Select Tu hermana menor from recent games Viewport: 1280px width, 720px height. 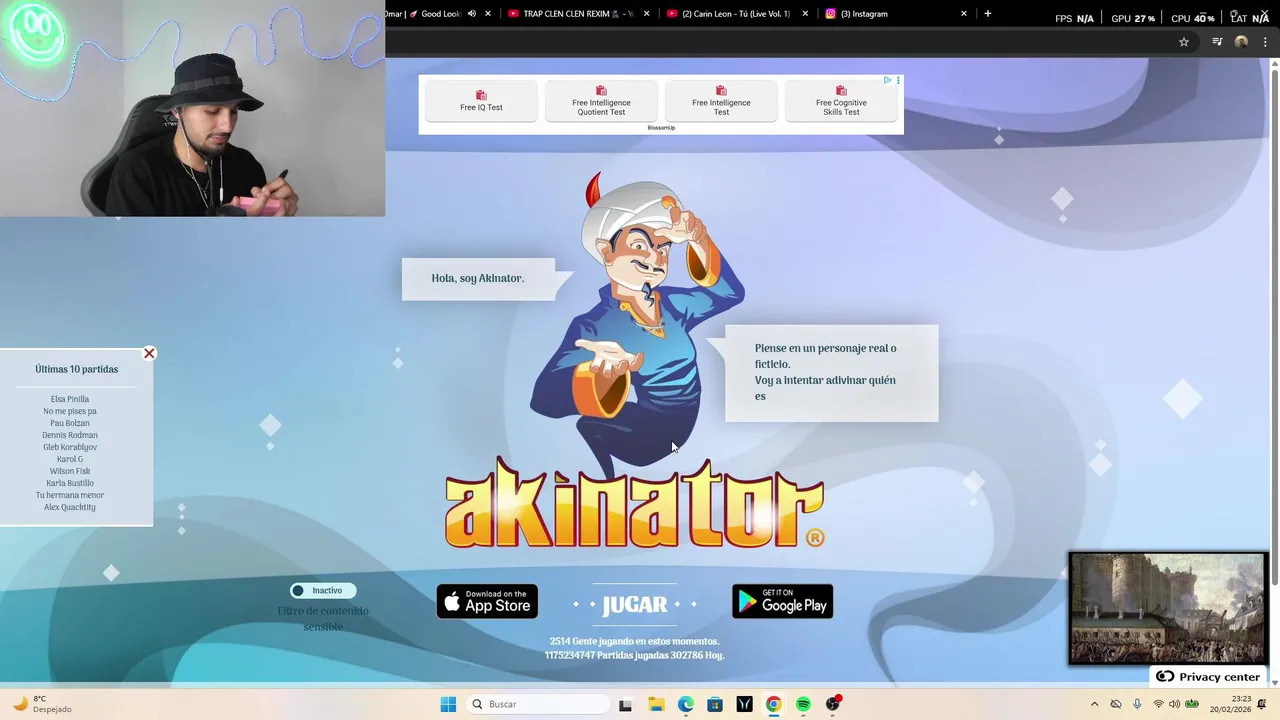click(70, 495)
